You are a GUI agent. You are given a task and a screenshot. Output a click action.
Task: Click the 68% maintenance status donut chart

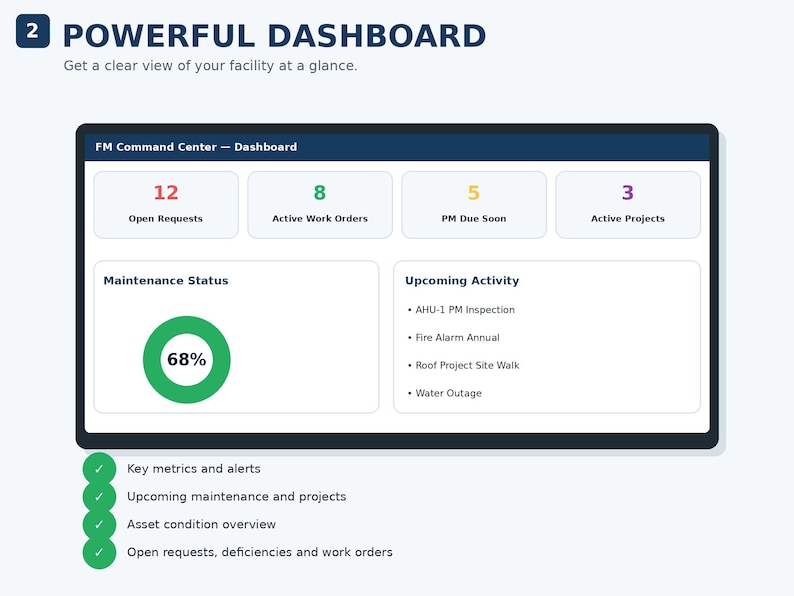coord(187,360)
